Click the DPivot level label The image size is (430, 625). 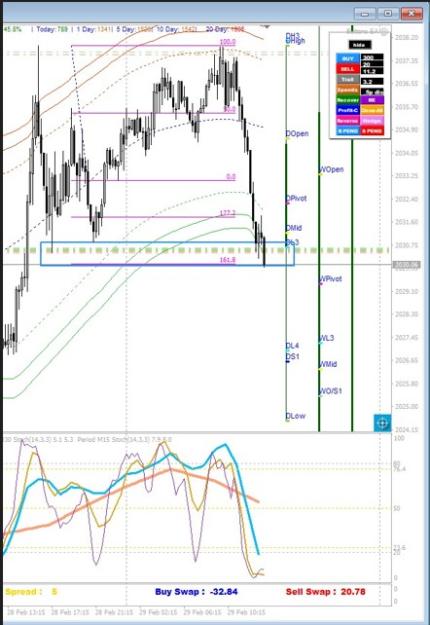tap(296, 198)
